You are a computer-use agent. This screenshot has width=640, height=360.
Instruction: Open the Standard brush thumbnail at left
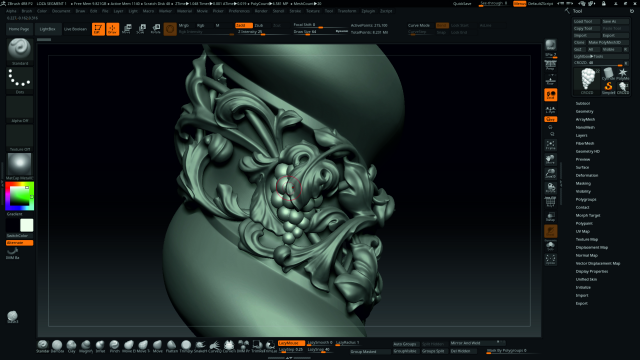coord(19,50)
